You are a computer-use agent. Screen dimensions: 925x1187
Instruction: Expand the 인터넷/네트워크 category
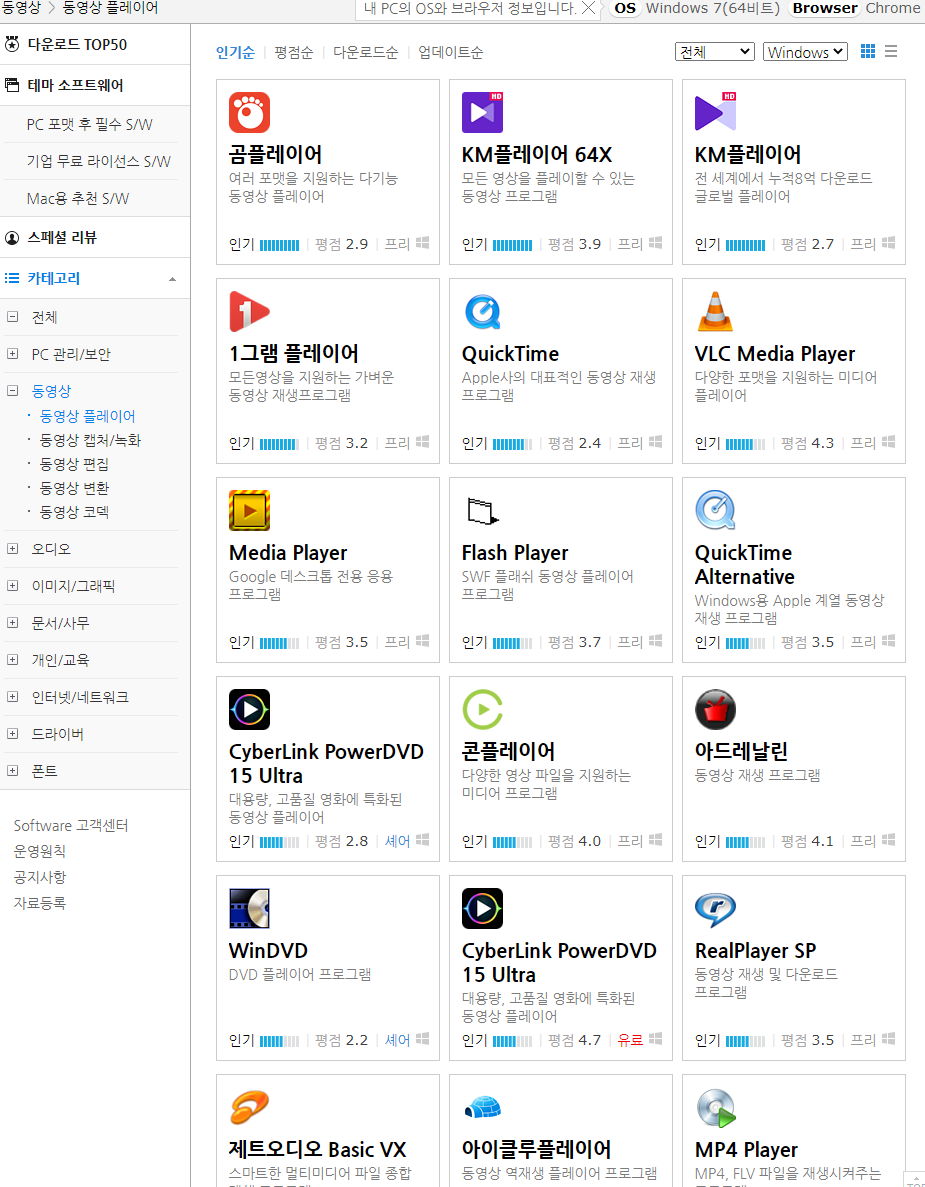12,696
